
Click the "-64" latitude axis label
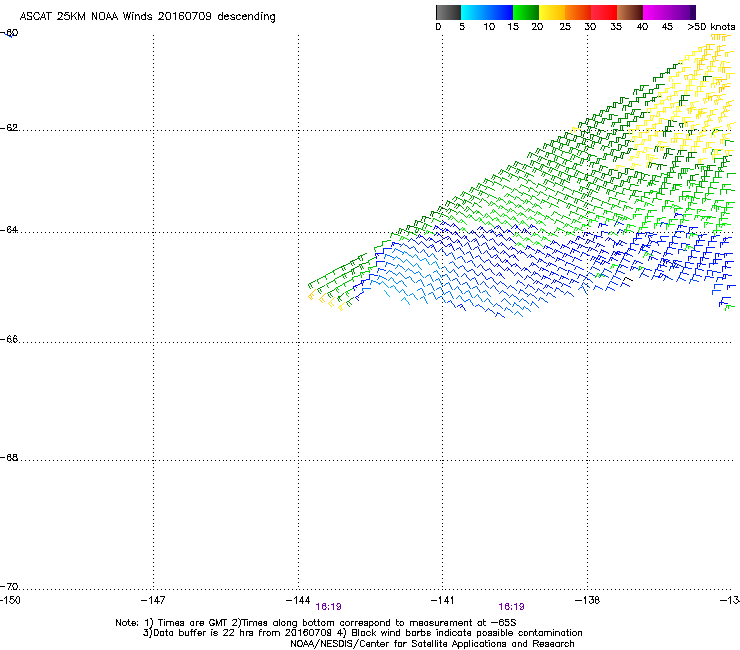[9, 230]
